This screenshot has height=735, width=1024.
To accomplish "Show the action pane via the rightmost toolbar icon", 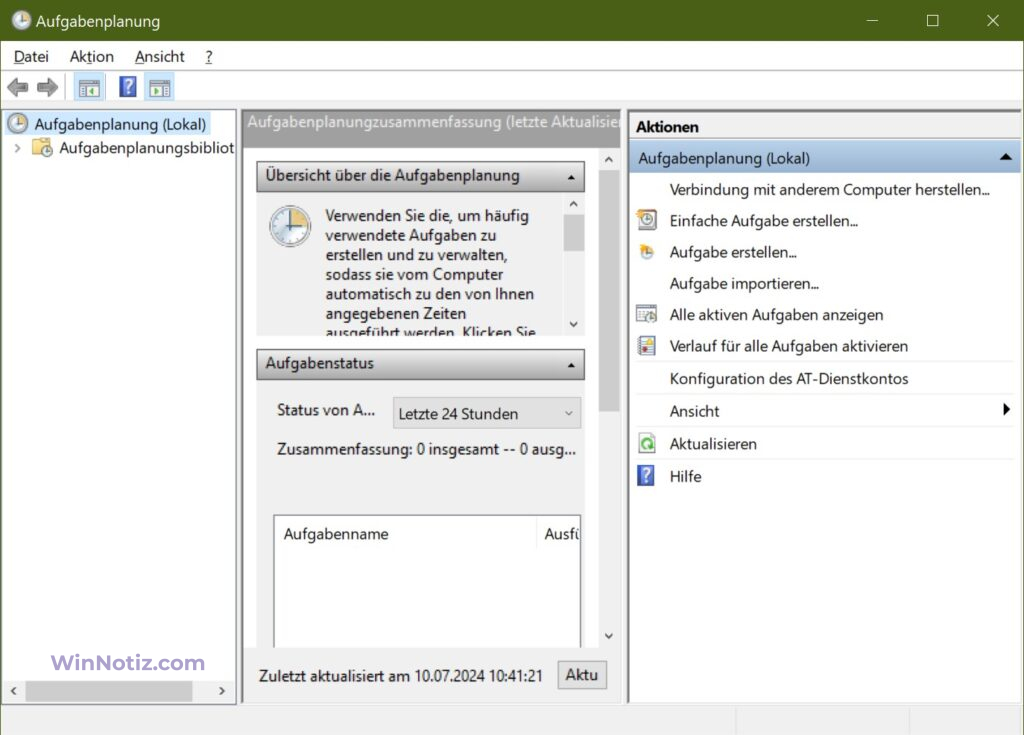I will coord(160,86).
